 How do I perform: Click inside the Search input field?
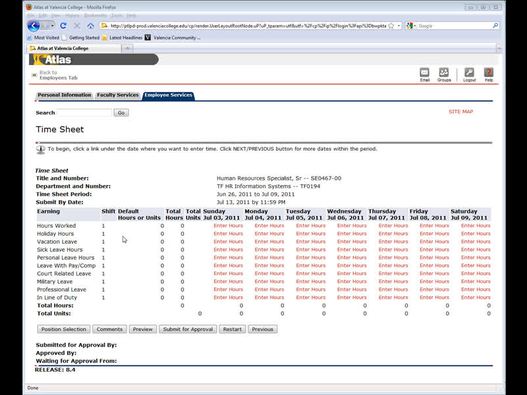84,113
